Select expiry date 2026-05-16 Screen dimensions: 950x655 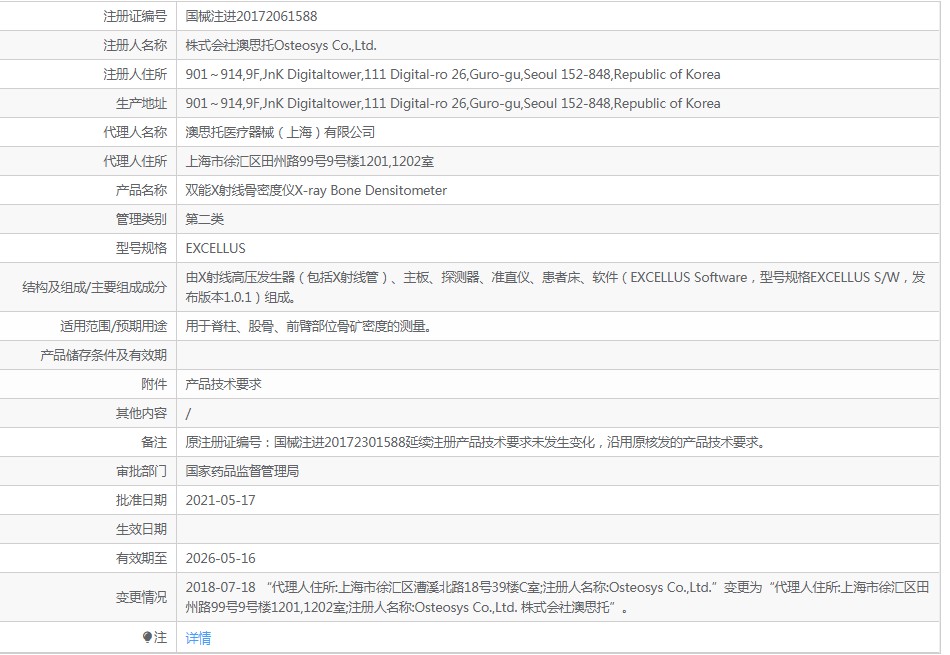pos(221,559)
